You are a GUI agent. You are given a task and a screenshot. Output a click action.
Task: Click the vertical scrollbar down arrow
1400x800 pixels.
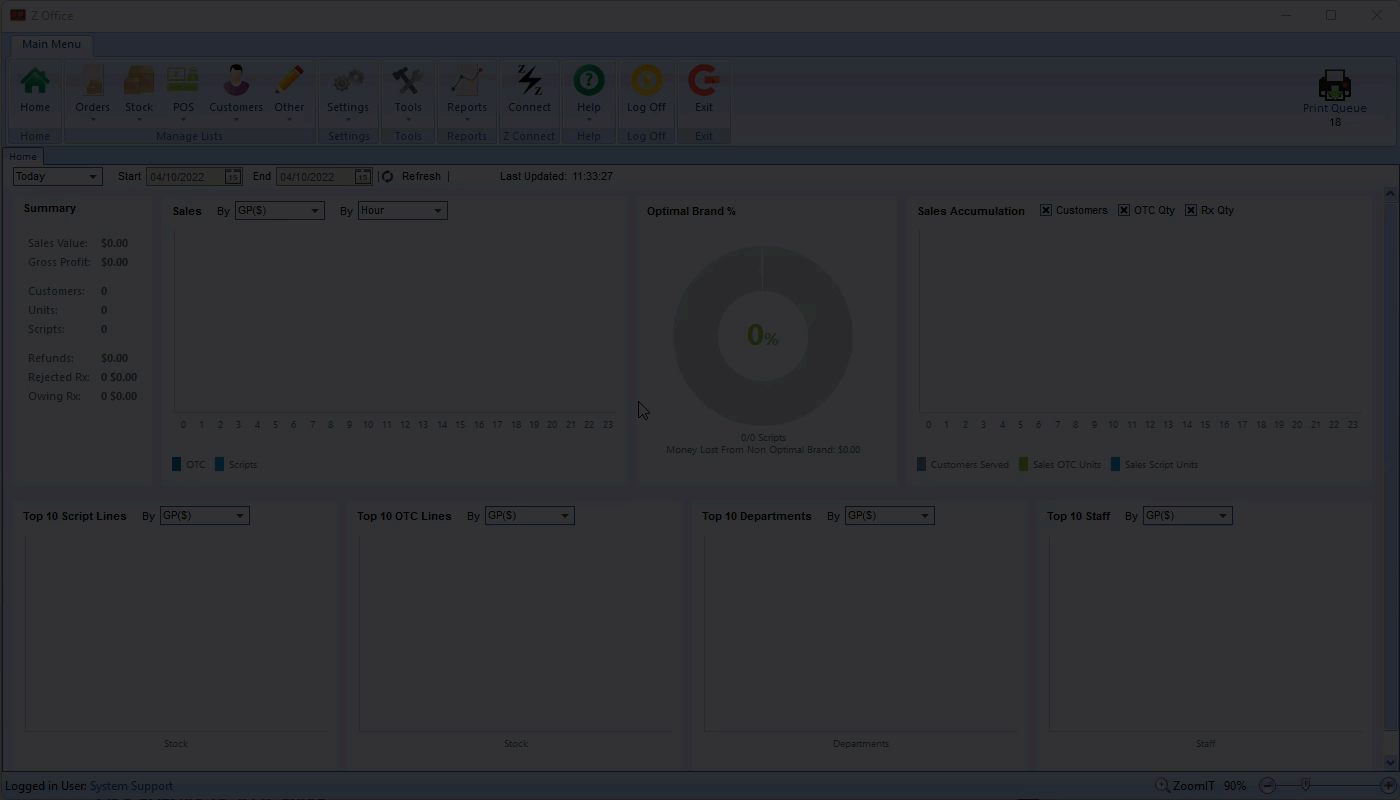pos(1390,762)
